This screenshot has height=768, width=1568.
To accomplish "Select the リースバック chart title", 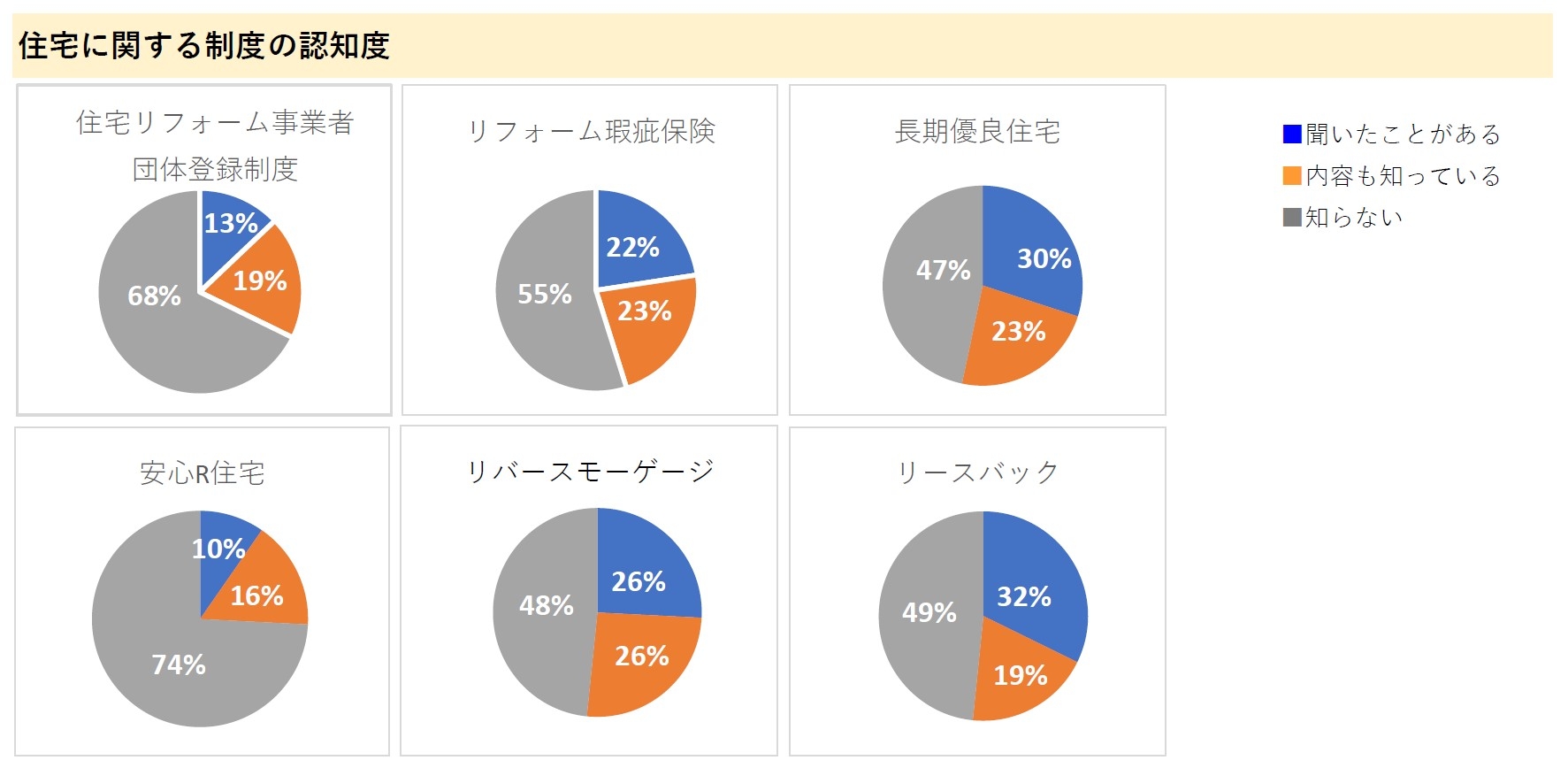I will coord(977,472).
